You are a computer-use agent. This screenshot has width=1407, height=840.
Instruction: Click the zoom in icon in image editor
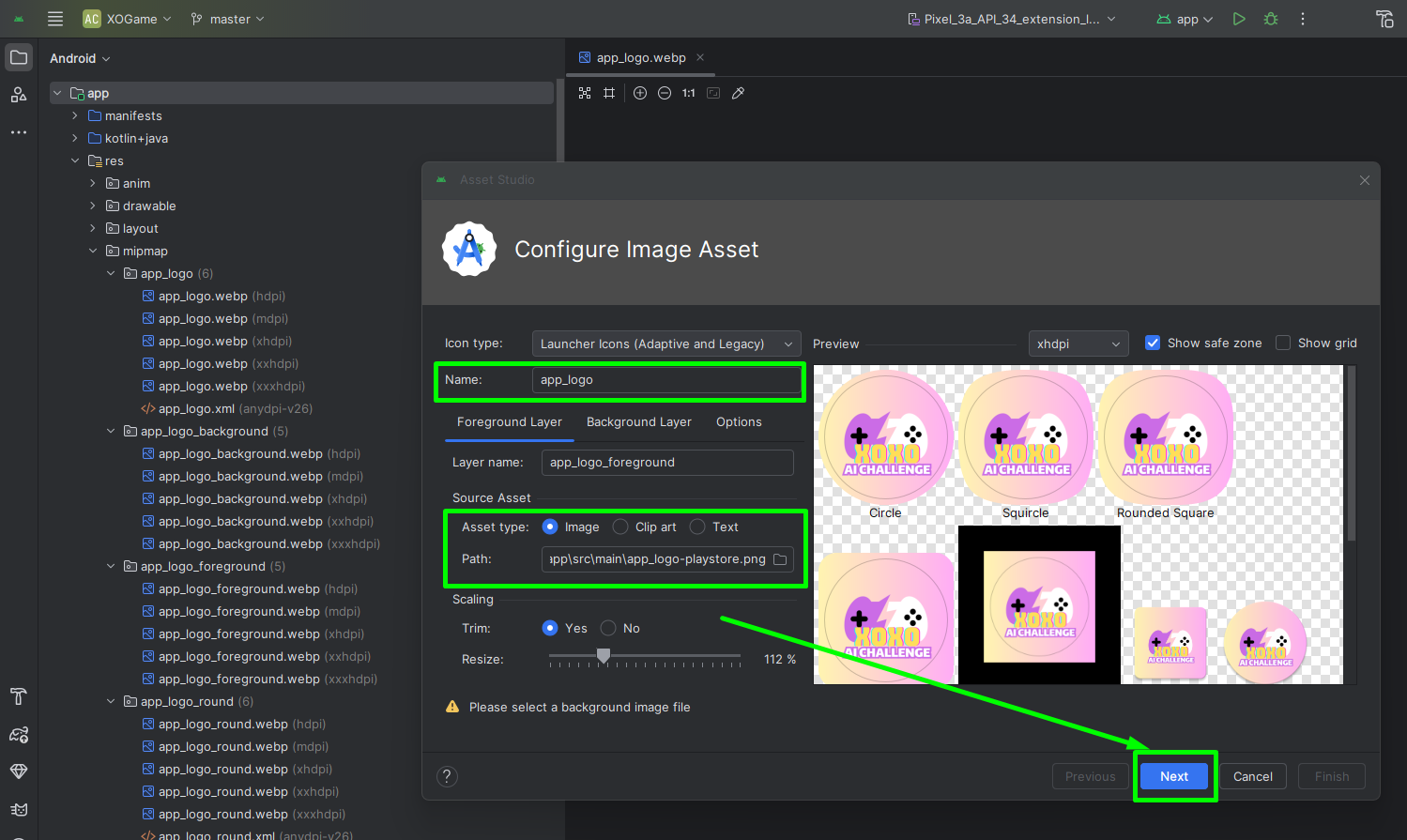tap(640, 93)
